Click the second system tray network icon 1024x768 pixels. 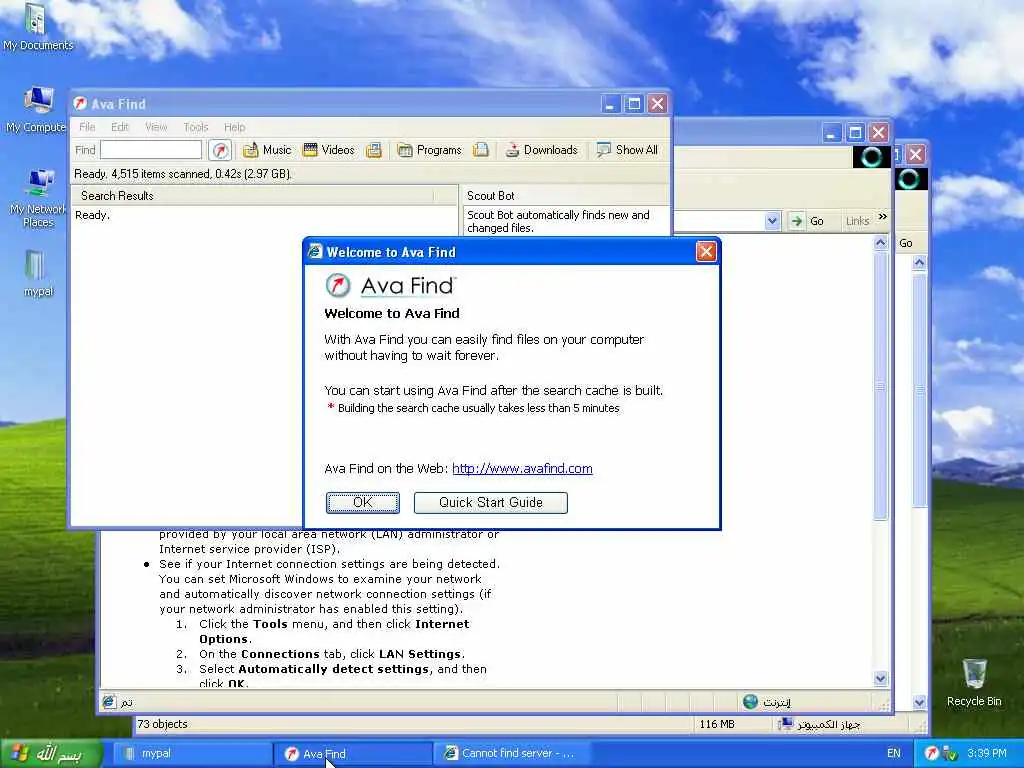pos(949,753)
